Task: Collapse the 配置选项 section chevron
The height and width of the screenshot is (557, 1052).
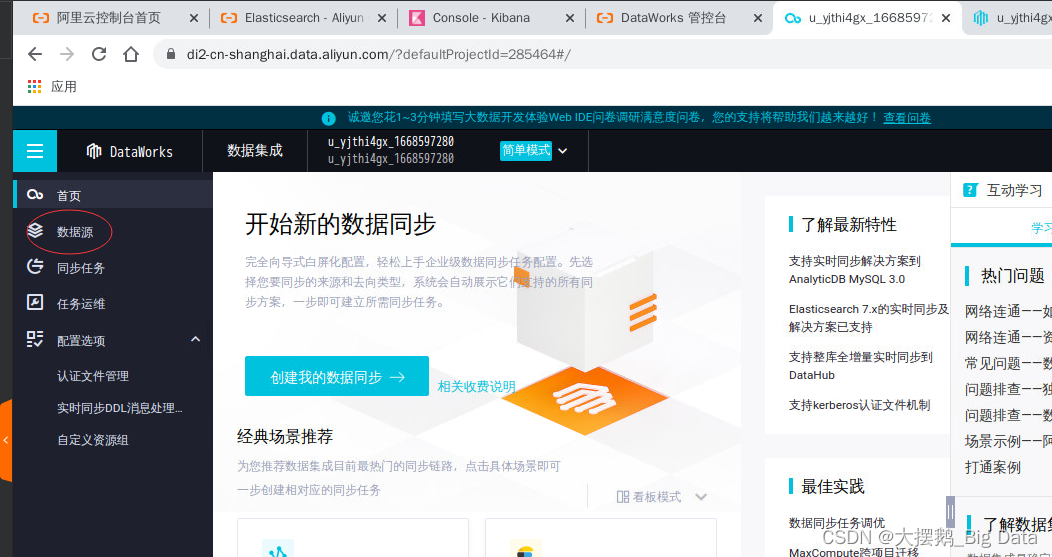Action: (195, 340)
